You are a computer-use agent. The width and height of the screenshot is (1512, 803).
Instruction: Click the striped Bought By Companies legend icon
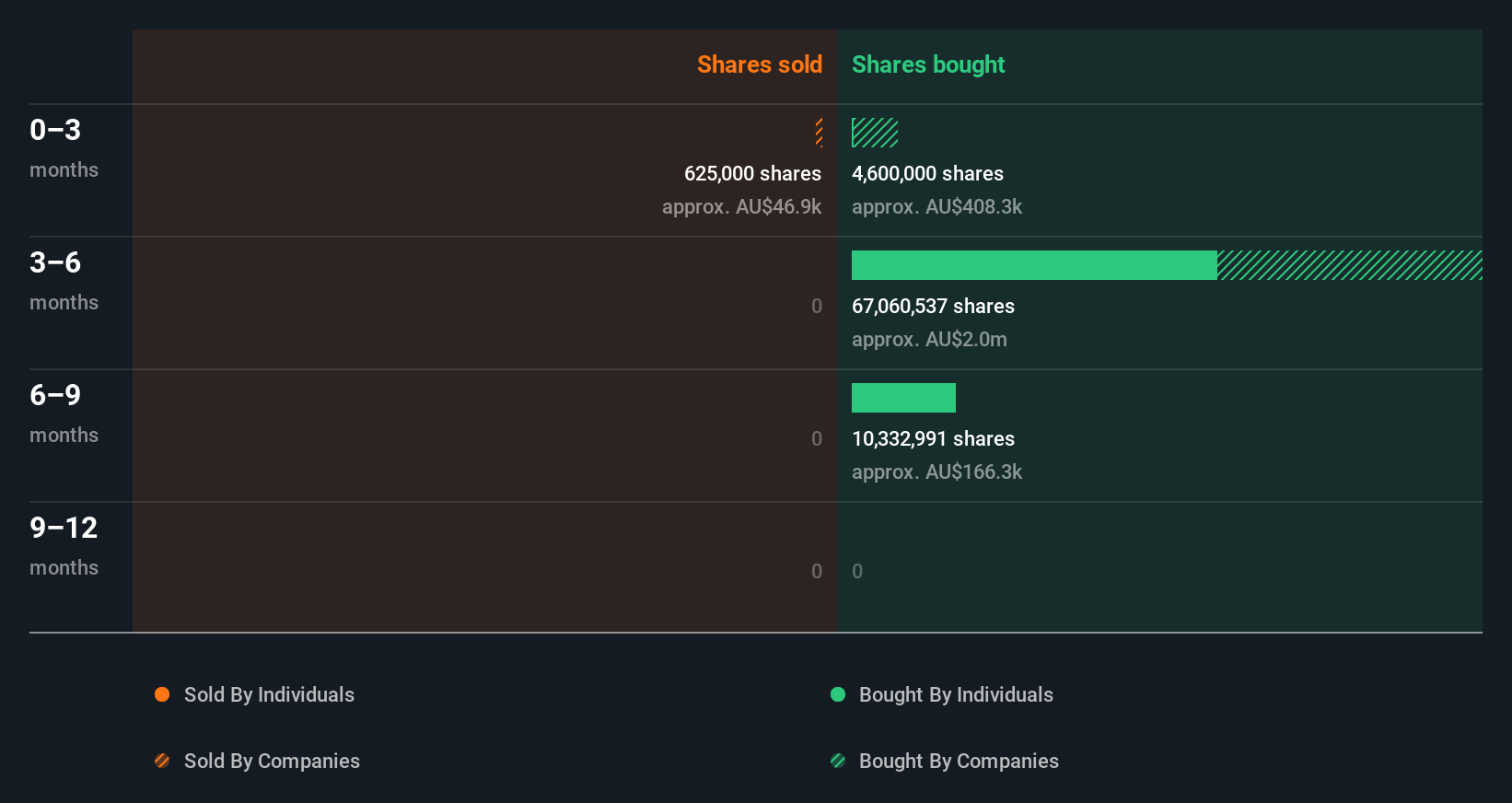tap(838, 761)
